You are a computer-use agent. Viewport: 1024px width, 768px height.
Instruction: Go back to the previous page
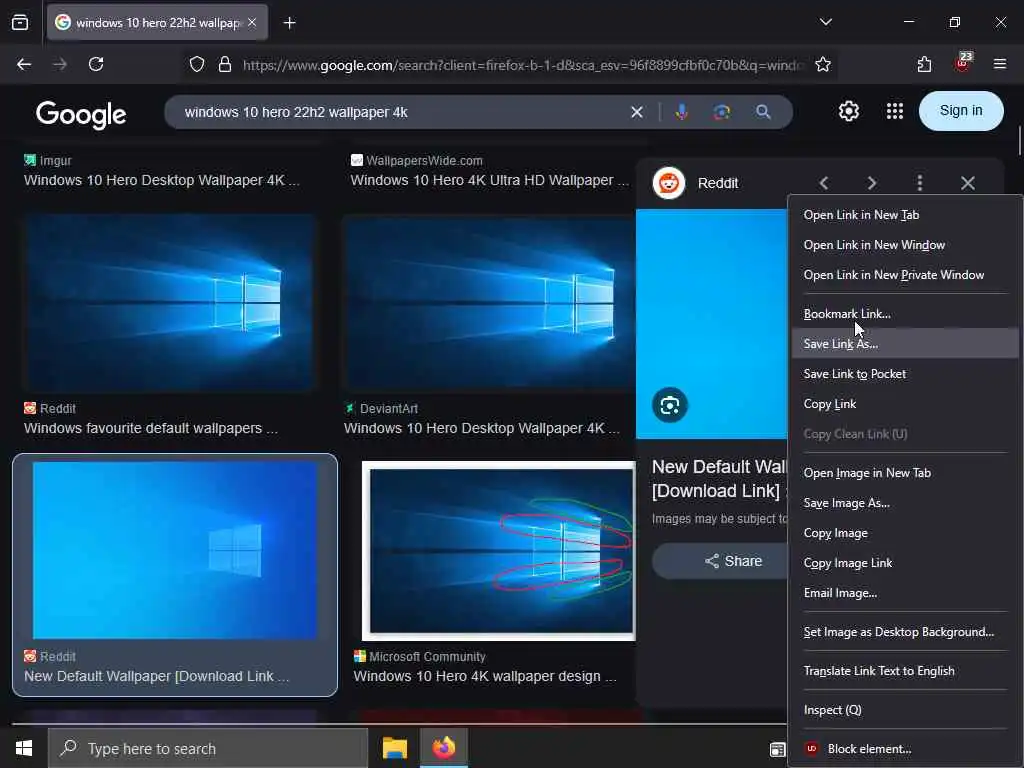24,64
